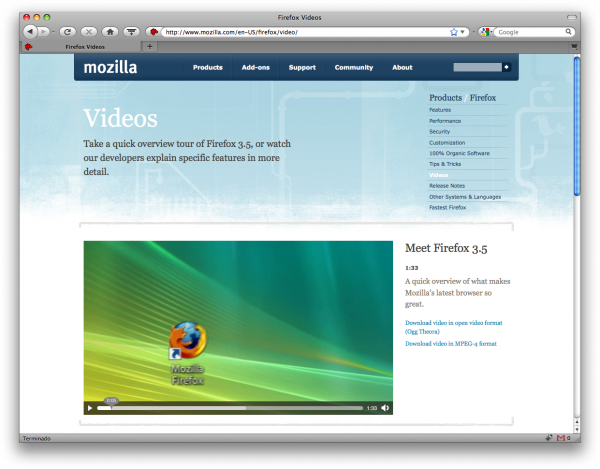Open the Add-ons menu
Screen dimensions: 600x469
click(x=256, y=67)
